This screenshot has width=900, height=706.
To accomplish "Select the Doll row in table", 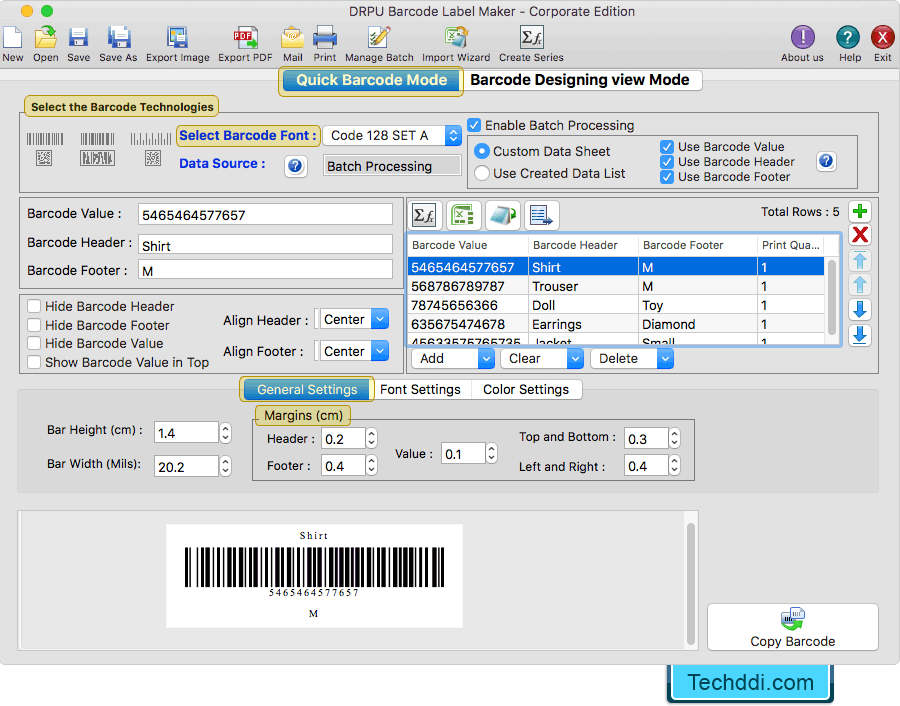I will click(616, 305).
